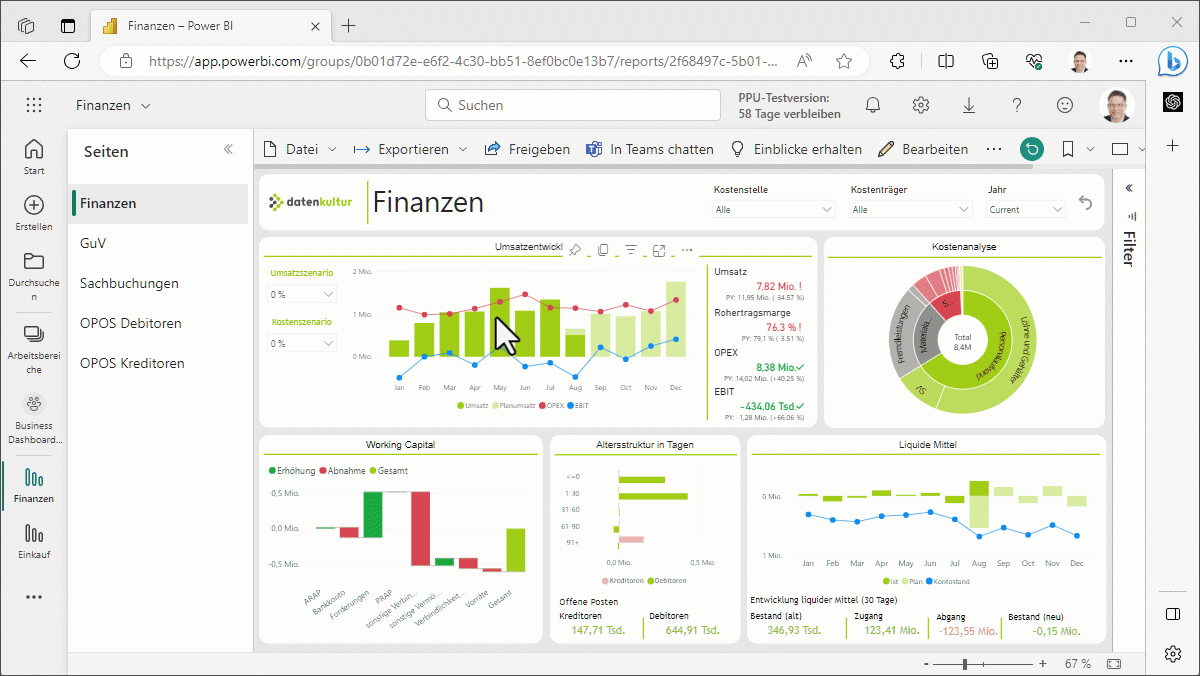
Task: Click the reset filters undo arrow
Action: pos(1086,204)
